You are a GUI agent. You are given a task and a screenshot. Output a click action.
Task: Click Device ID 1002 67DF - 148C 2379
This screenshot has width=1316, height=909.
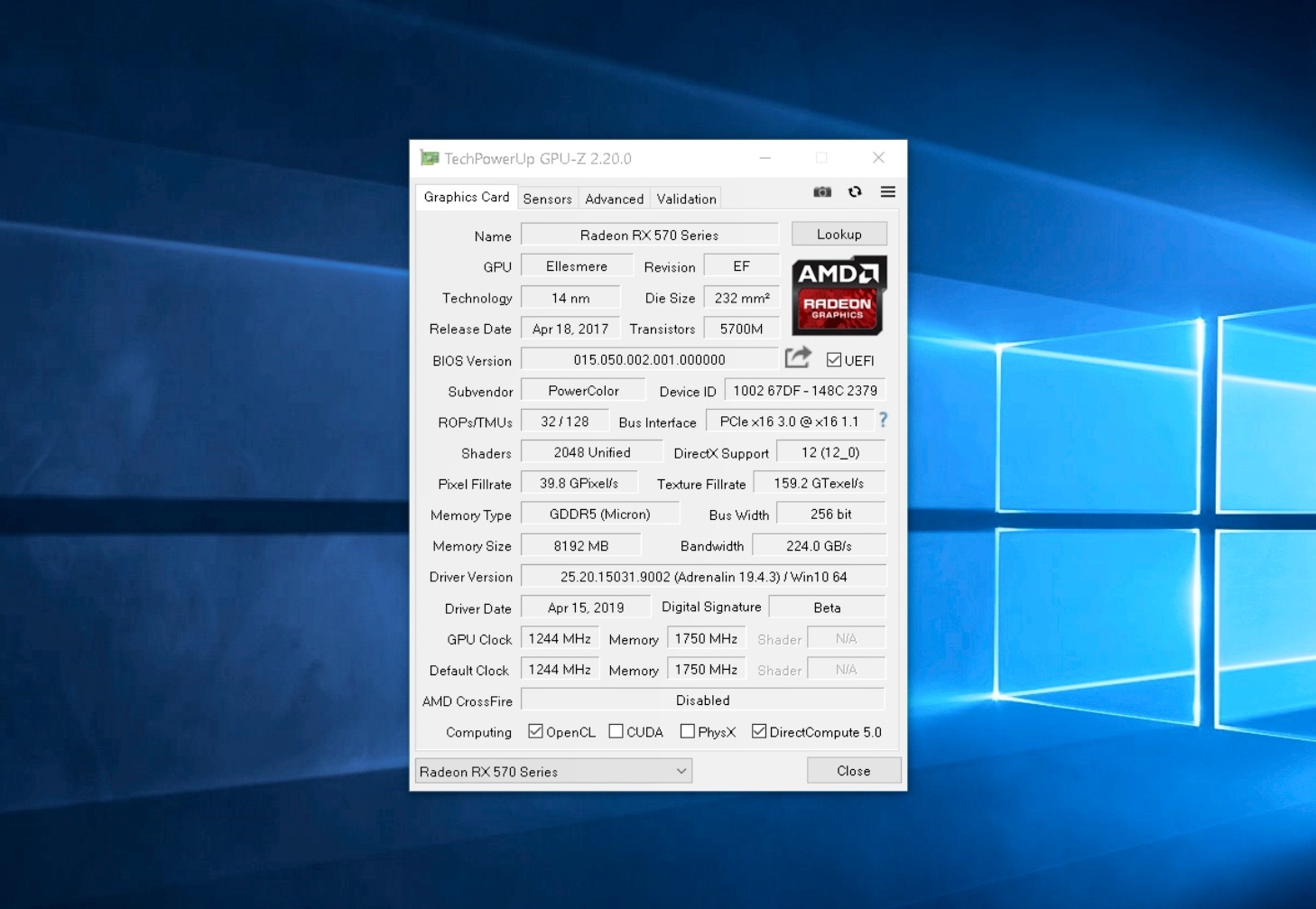(x=805, y=391)
